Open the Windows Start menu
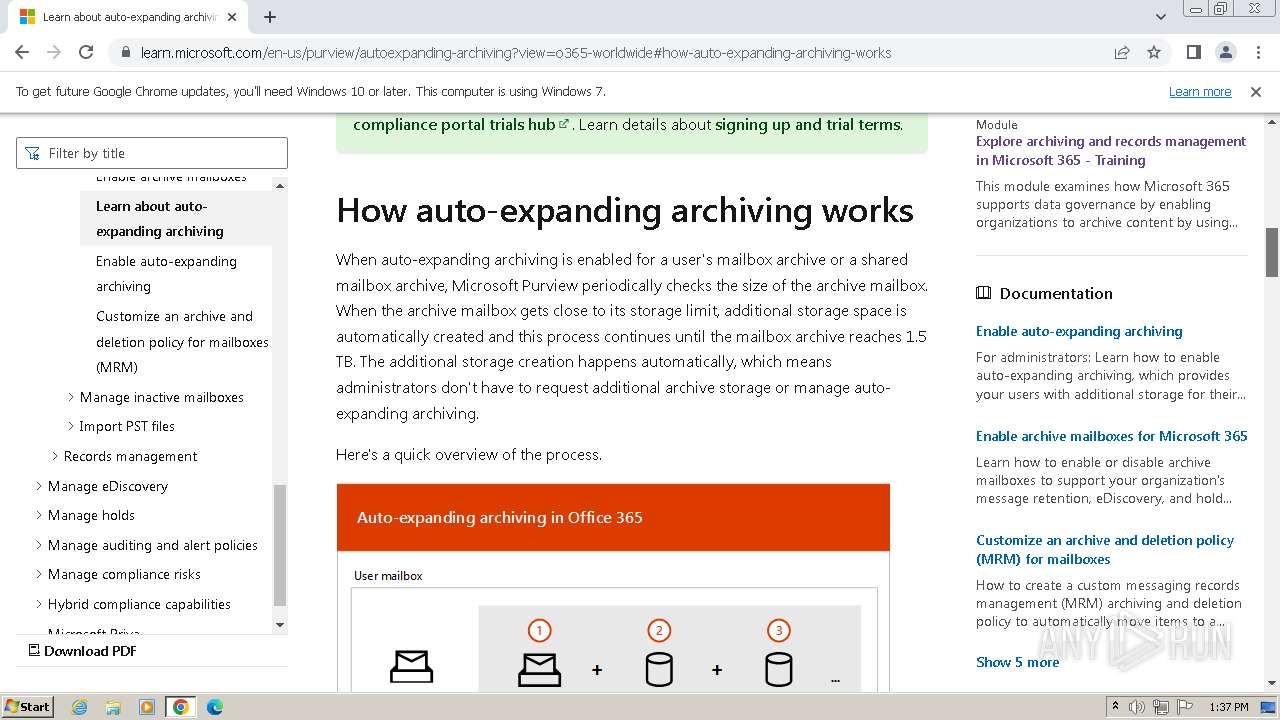Image resolution: width=1280 pixels, height=720 pixels. [27, 707]
